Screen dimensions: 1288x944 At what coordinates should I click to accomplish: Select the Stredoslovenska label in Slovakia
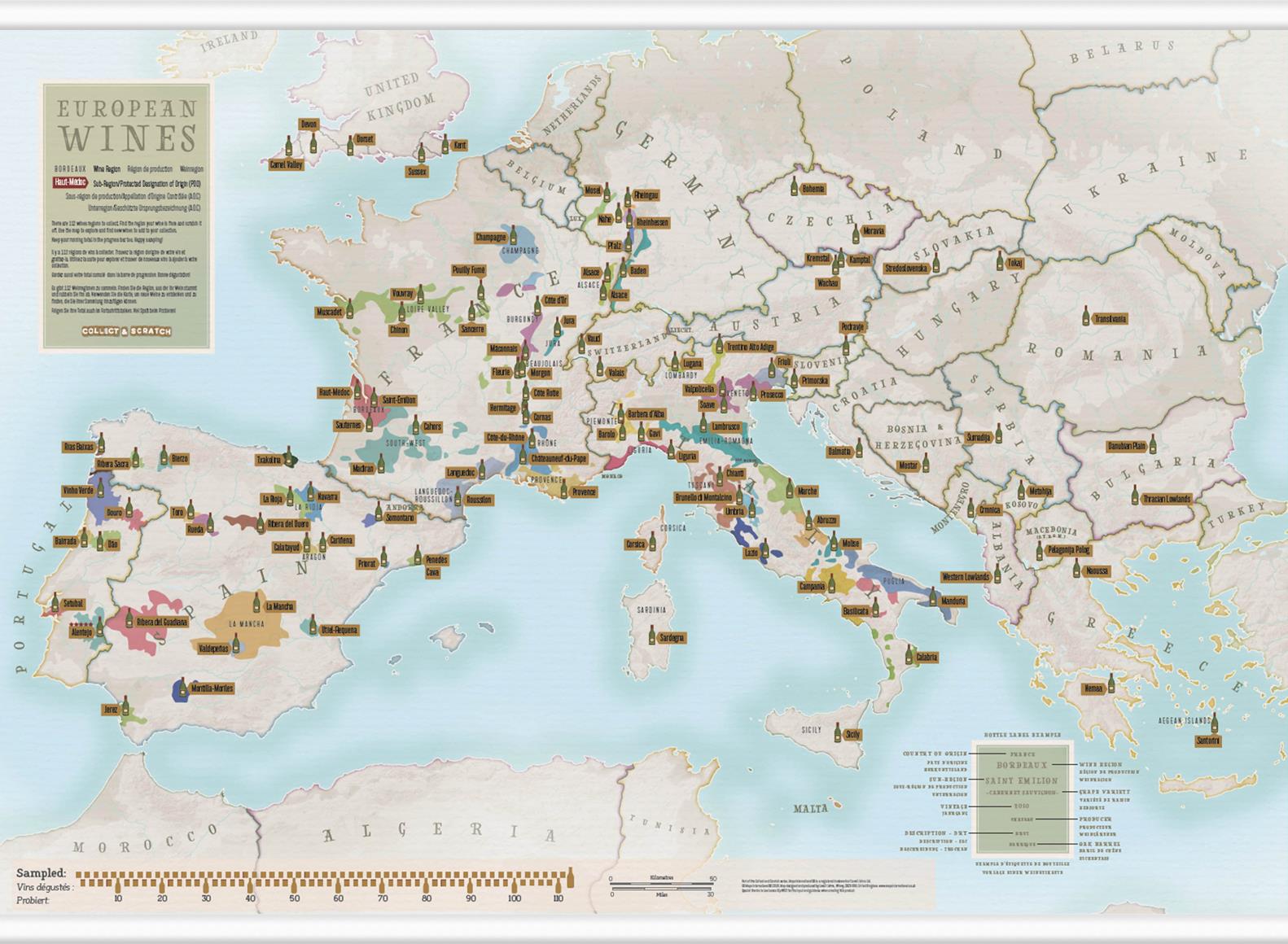pos(907,268)
